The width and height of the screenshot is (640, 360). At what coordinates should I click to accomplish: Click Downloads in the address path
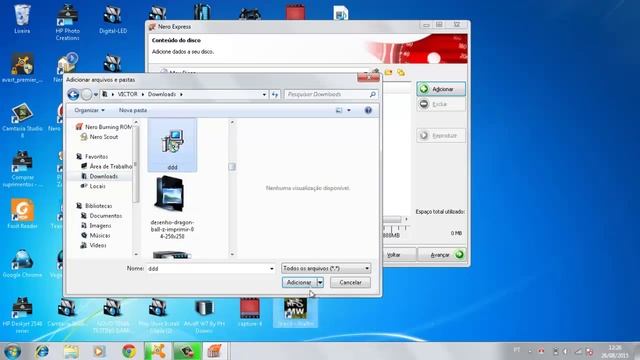pos(162,94)
